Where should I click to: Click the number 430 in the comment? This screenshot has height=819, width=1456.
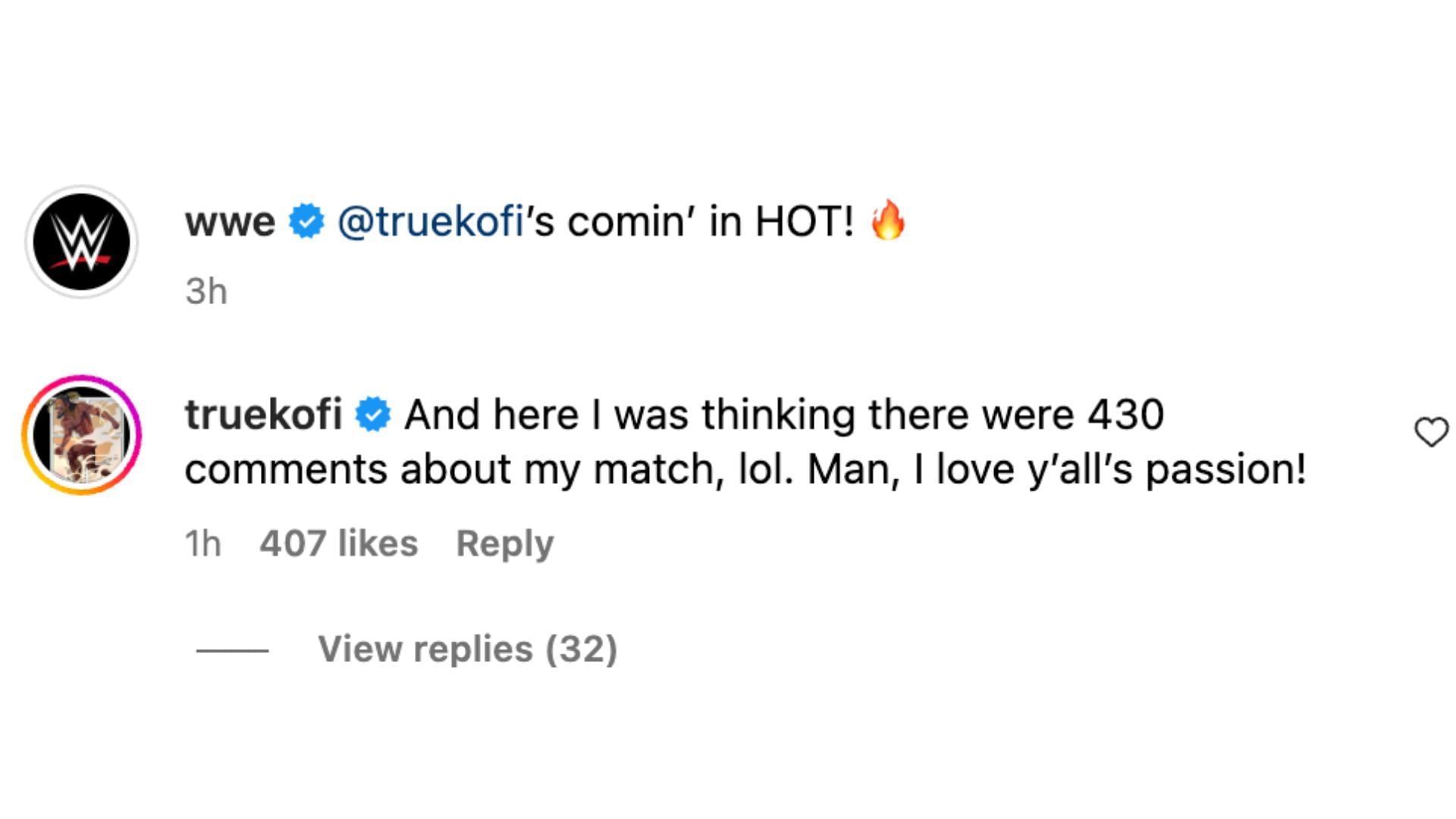[1125, 415]
